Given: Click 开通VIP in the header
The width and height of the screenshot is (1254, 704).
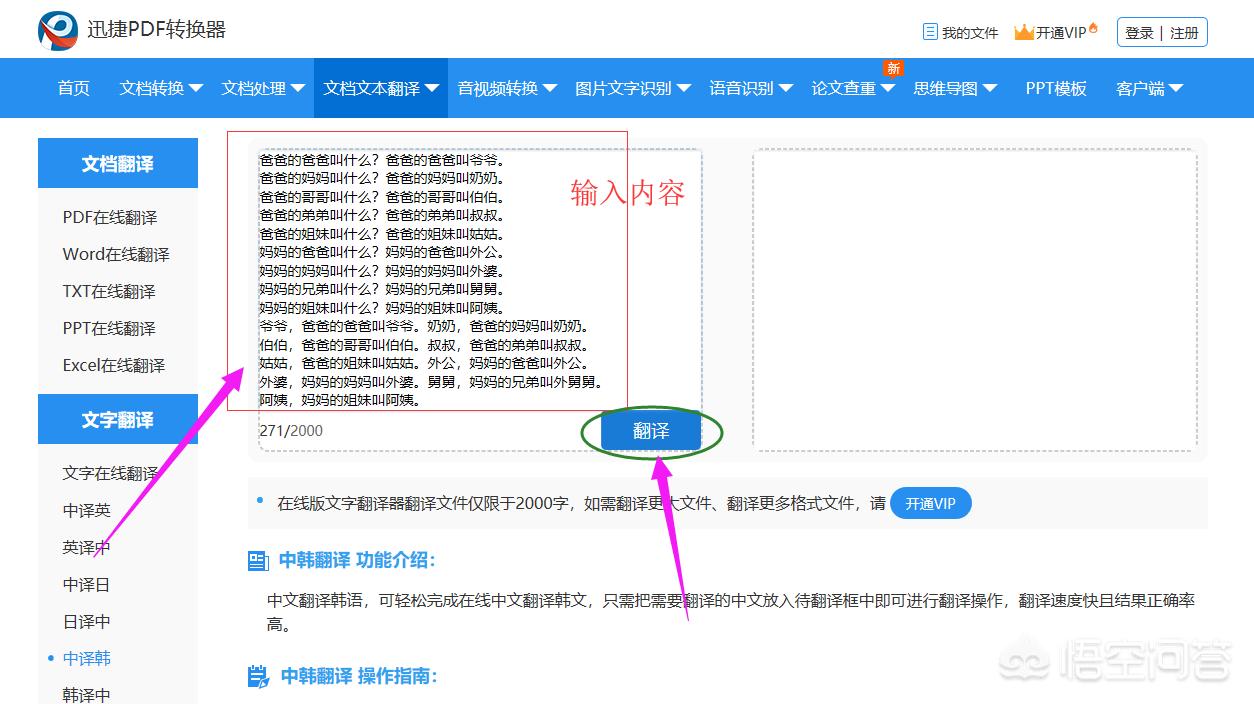Looking at the screenshot, I should (1061, 33).
